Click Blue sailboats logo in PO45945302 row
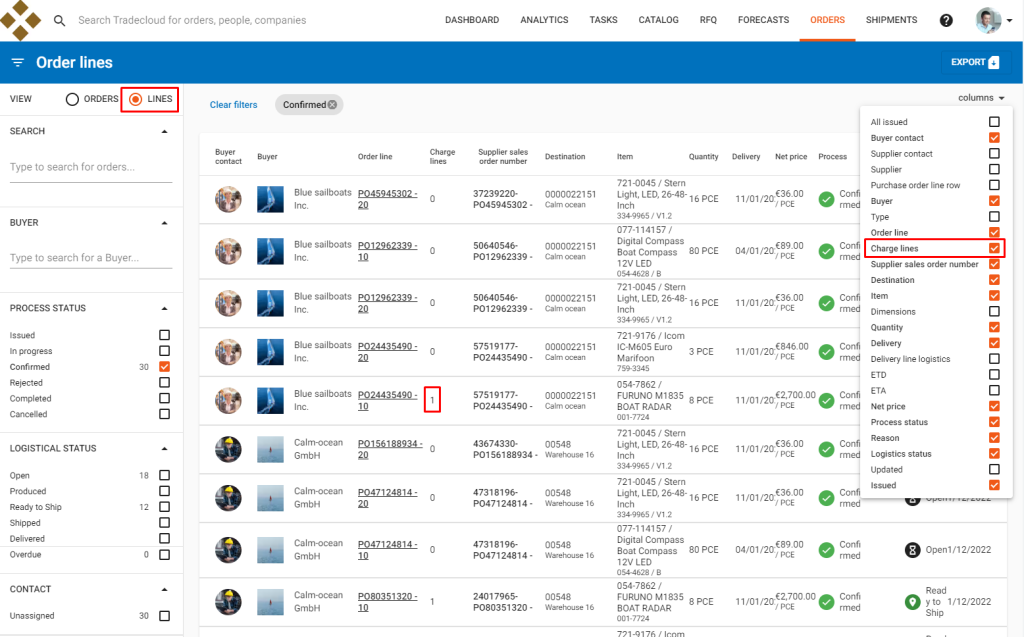The width and height of the screenshot is (1024, 637). pyautogui.click(x=270, y=199)
